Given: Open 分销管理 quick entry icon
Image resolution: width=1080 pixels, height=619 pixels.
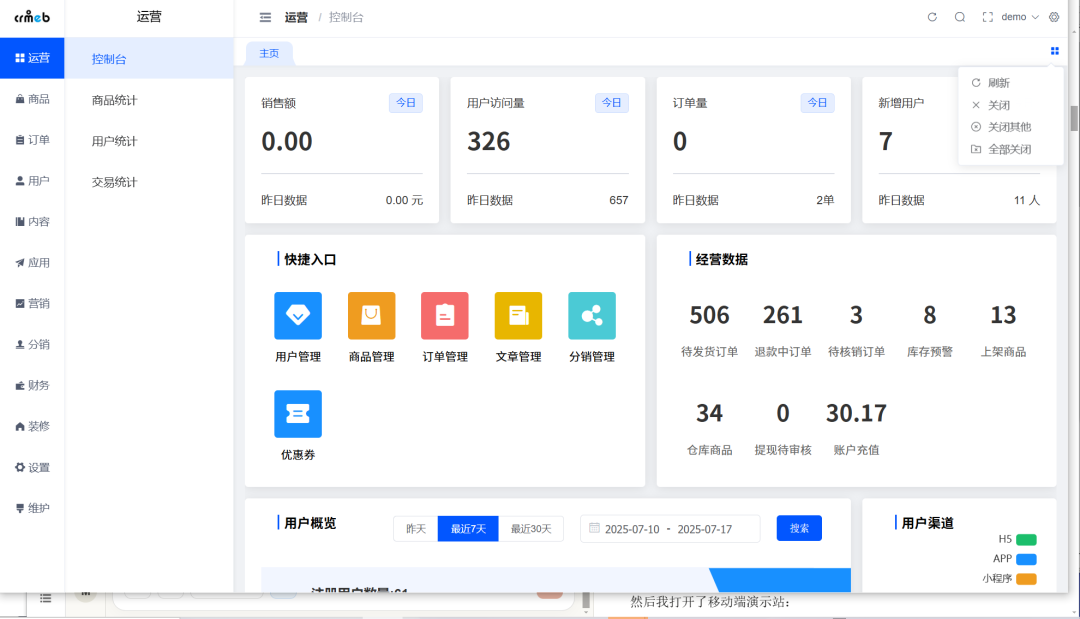Looking at the screenshot, I should click(x=591, y=315).
